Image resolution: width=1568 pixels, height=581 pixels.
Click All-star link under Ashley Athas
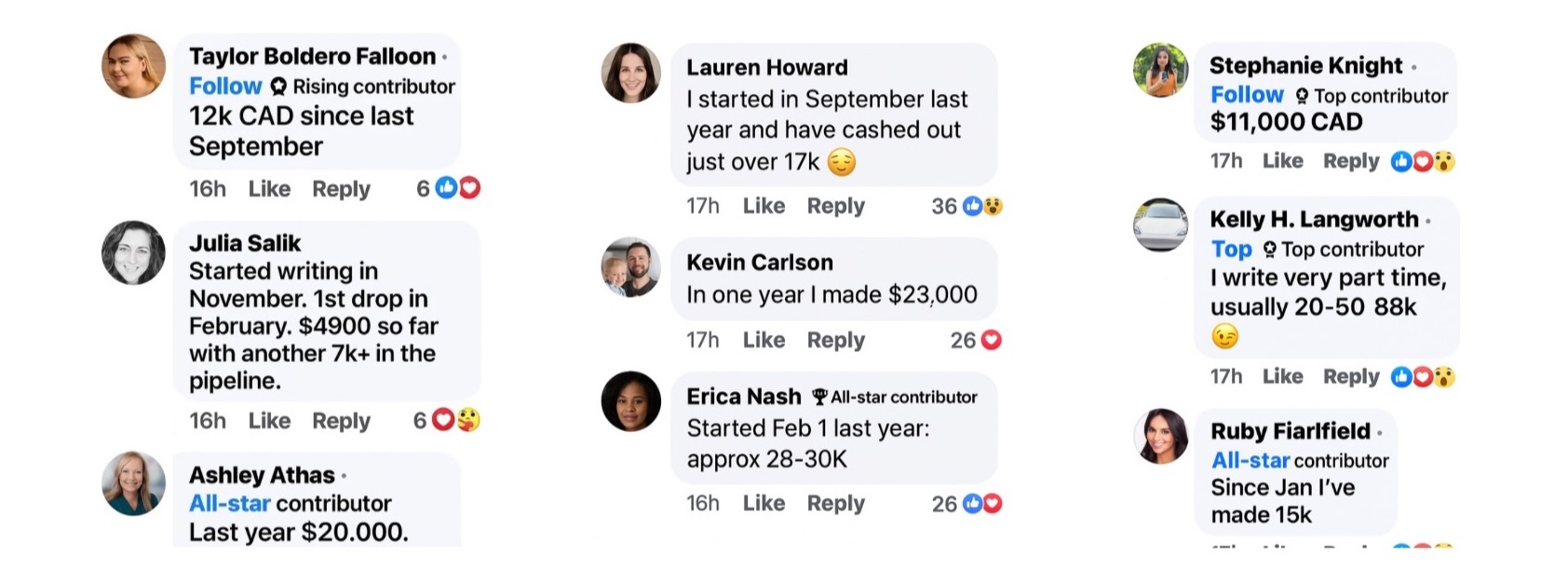[229, 504]
